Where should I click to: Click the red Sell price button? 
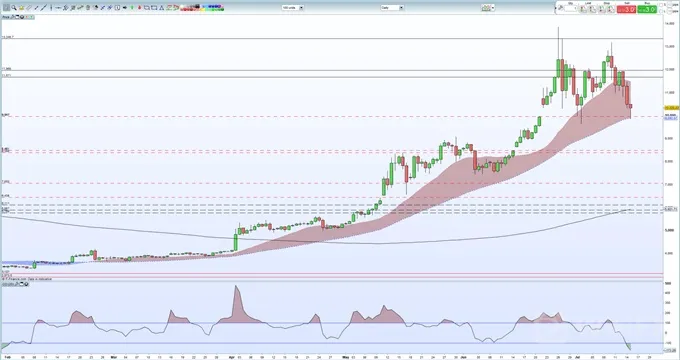[626, 9]
